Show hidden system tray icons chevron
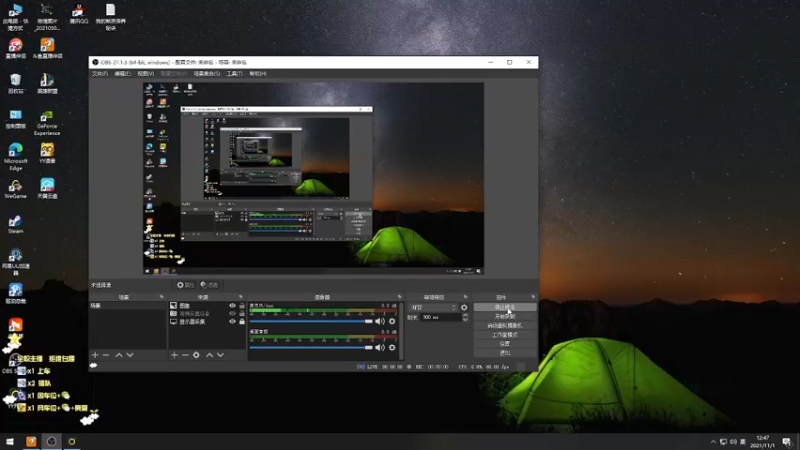The width and height of the screenshot is (800, 450). coord(713,442)
